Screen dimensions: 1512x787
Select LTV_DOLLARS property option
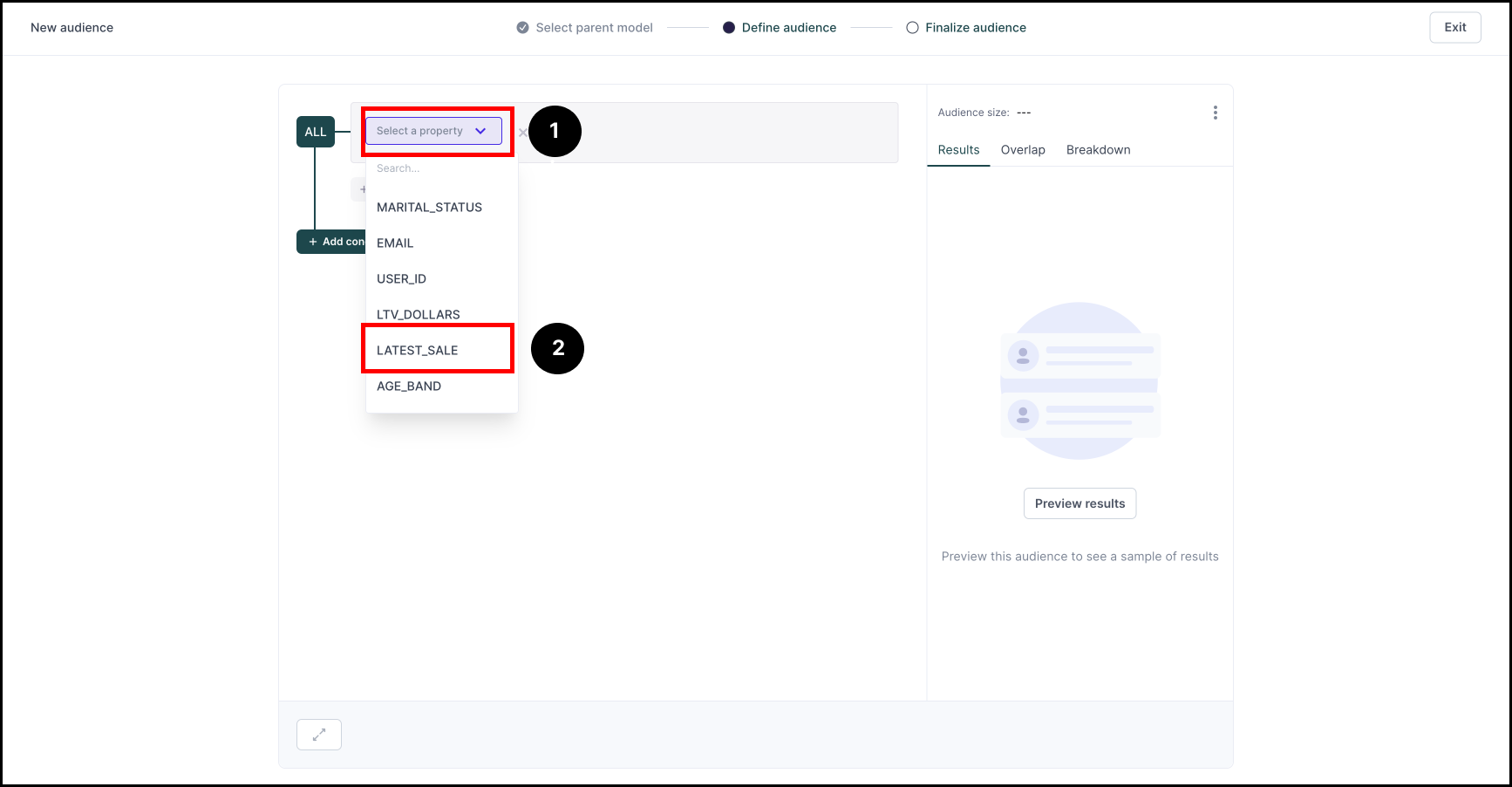418,314
